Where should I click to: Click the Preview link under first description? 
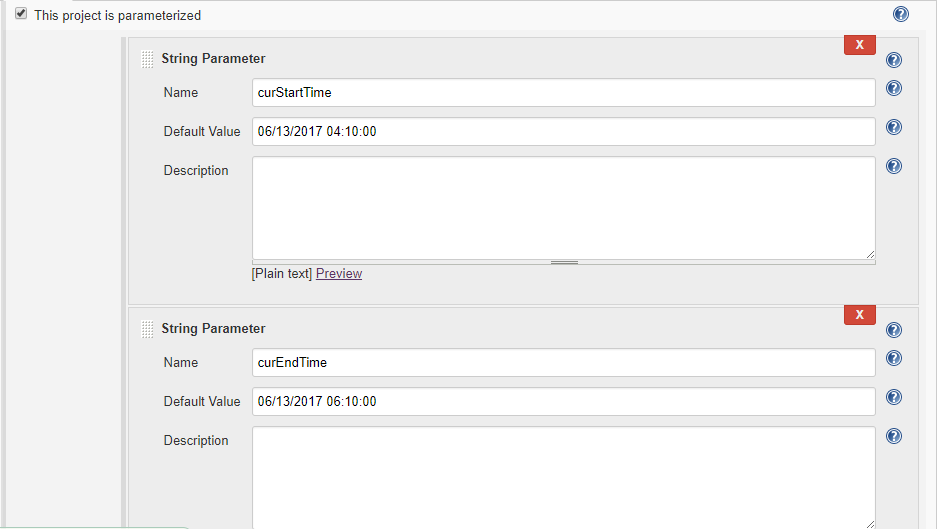(339, 273)
